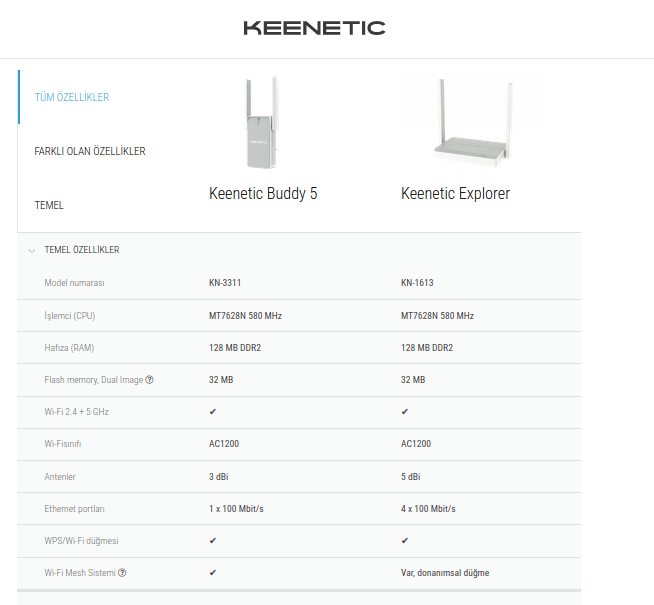Click Buddy 5 Wi-Fi 2.4 + 5 GHz checkmark
This screenshot has height=605, width=654.
point(213,412)
